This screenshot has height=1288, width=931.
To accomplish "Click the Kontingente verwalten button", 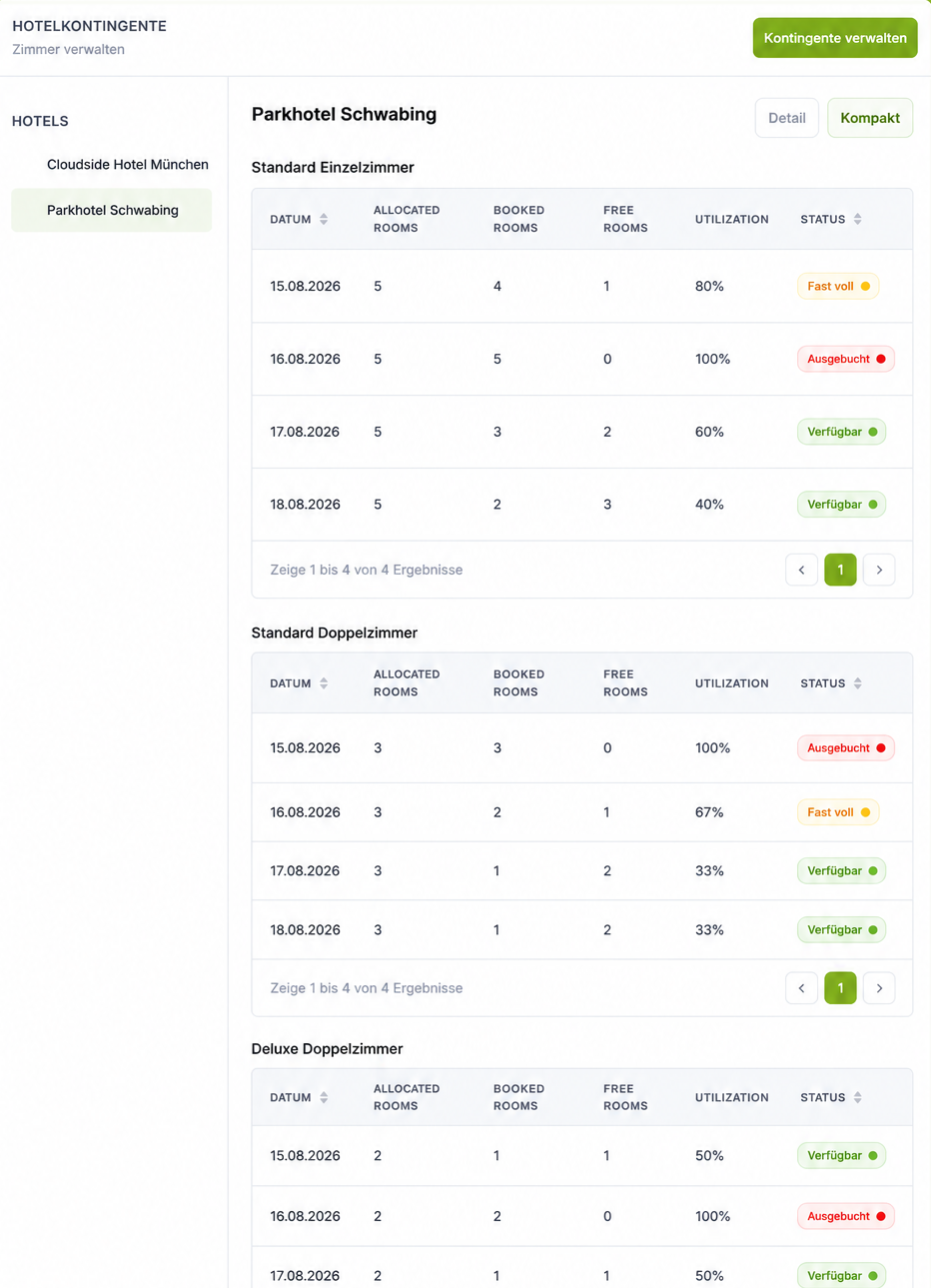I will tap(835, 38).
